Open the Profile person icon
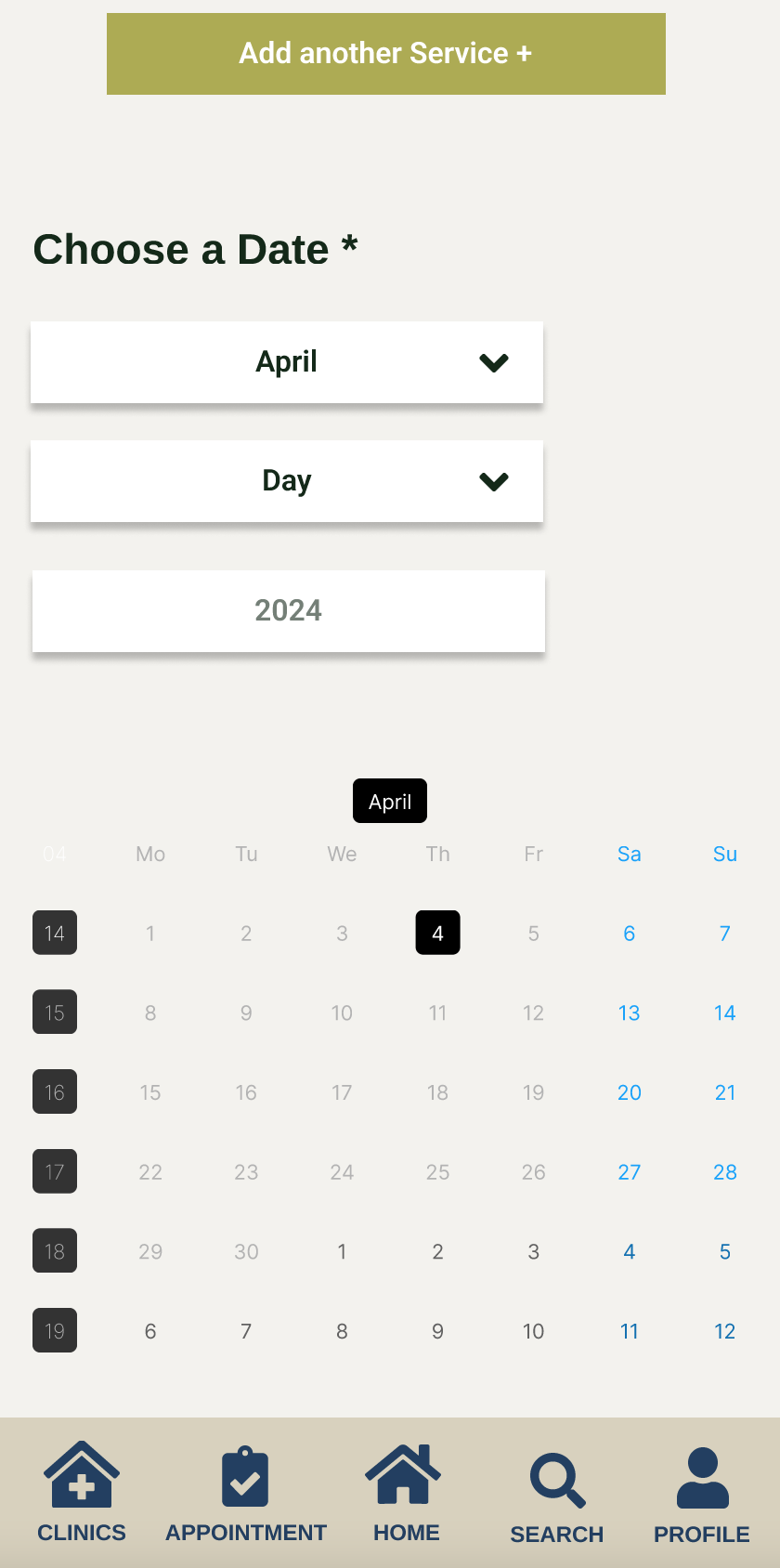780x1568 pixels. tap(702, 1478)
